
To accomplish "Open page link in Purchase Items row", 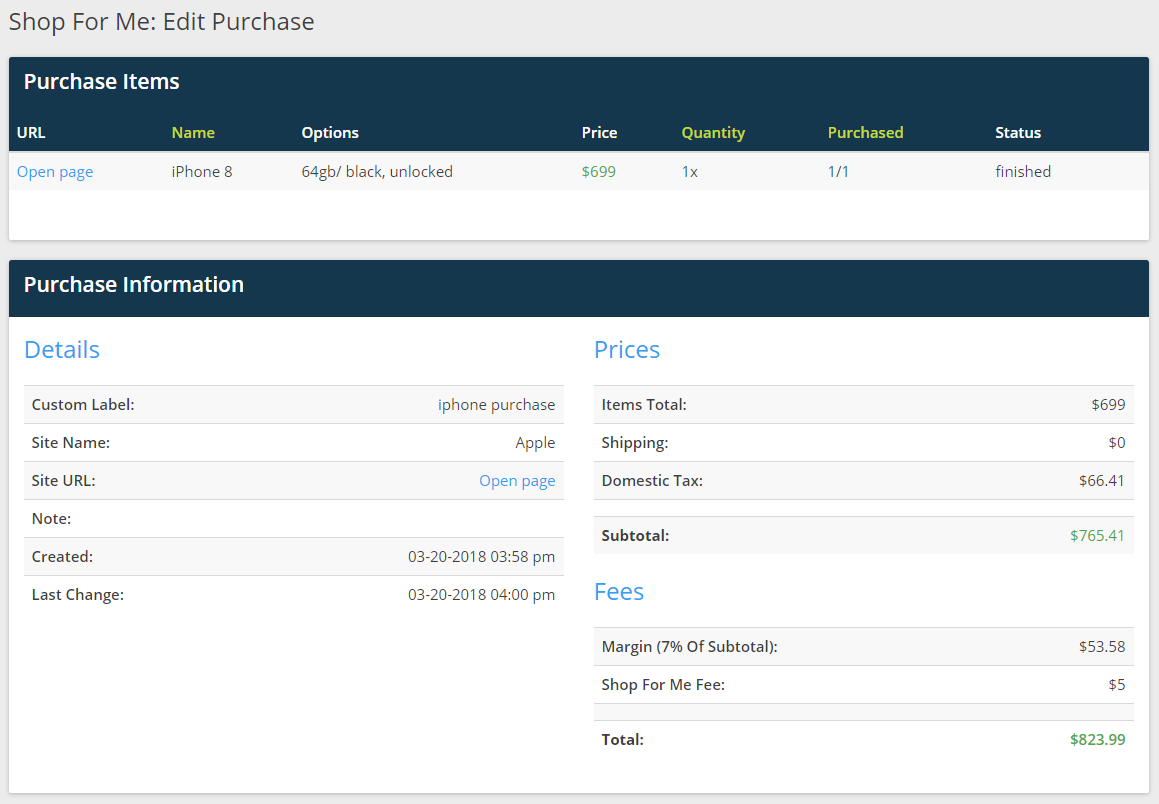I will click(55, 172).
